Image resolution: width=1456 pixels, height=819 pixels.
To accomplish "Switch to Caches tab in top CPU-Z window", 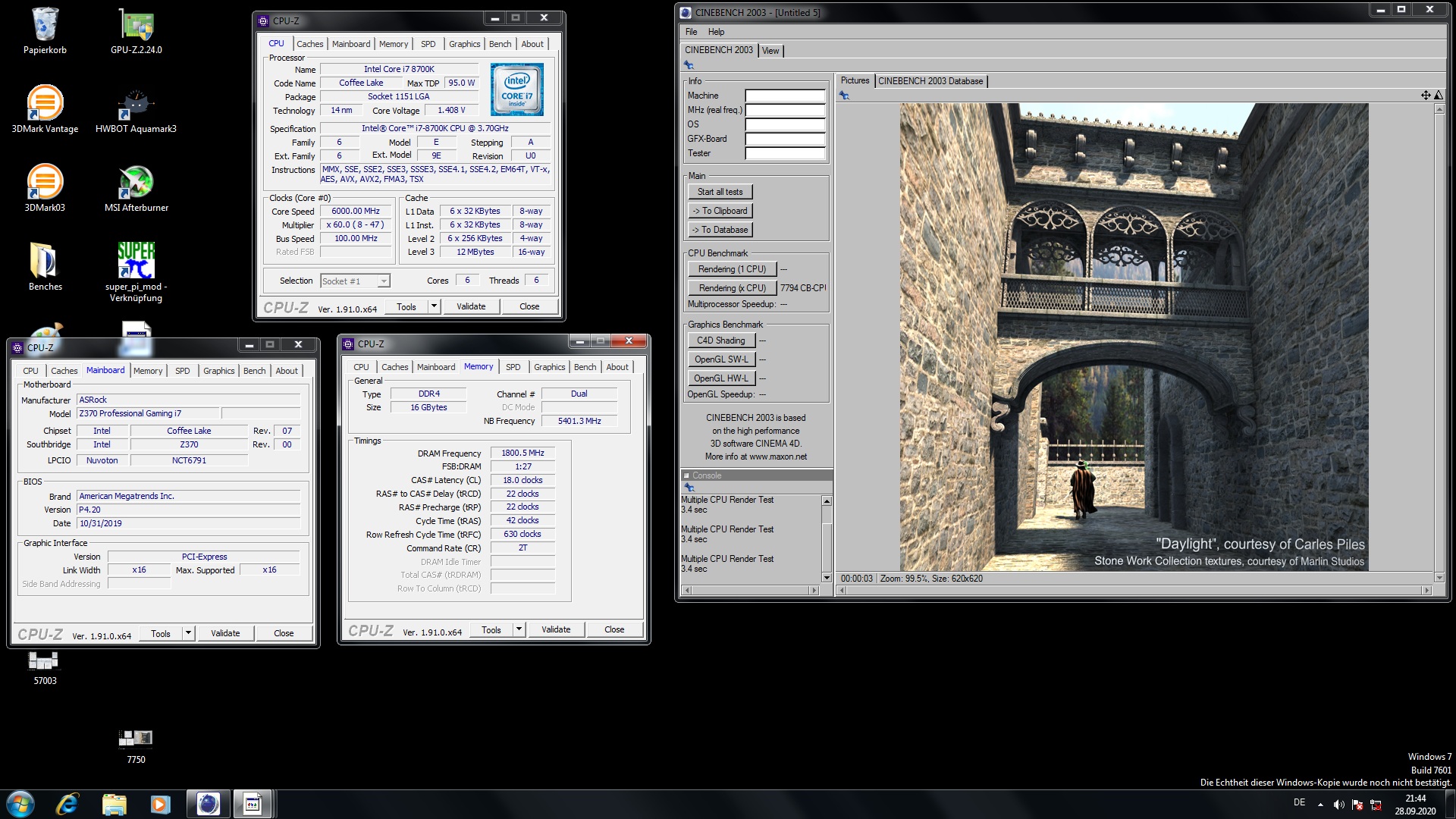I will 309,44.
